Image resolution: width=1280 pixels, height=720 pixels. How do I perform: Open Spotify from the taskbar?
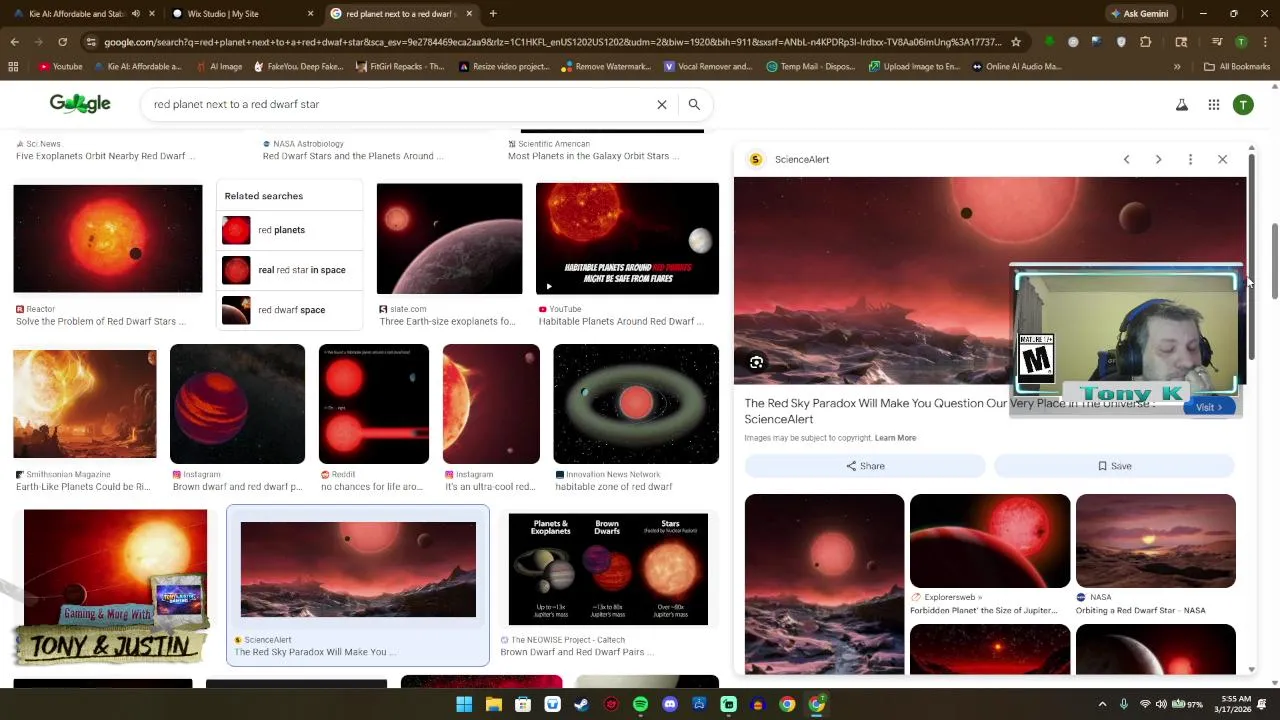pyautogui.click(x=640, y=704)
